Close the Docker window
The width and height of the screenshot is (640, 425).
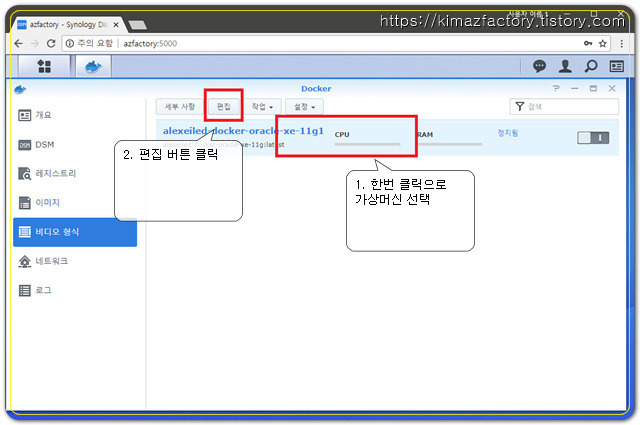612,88
